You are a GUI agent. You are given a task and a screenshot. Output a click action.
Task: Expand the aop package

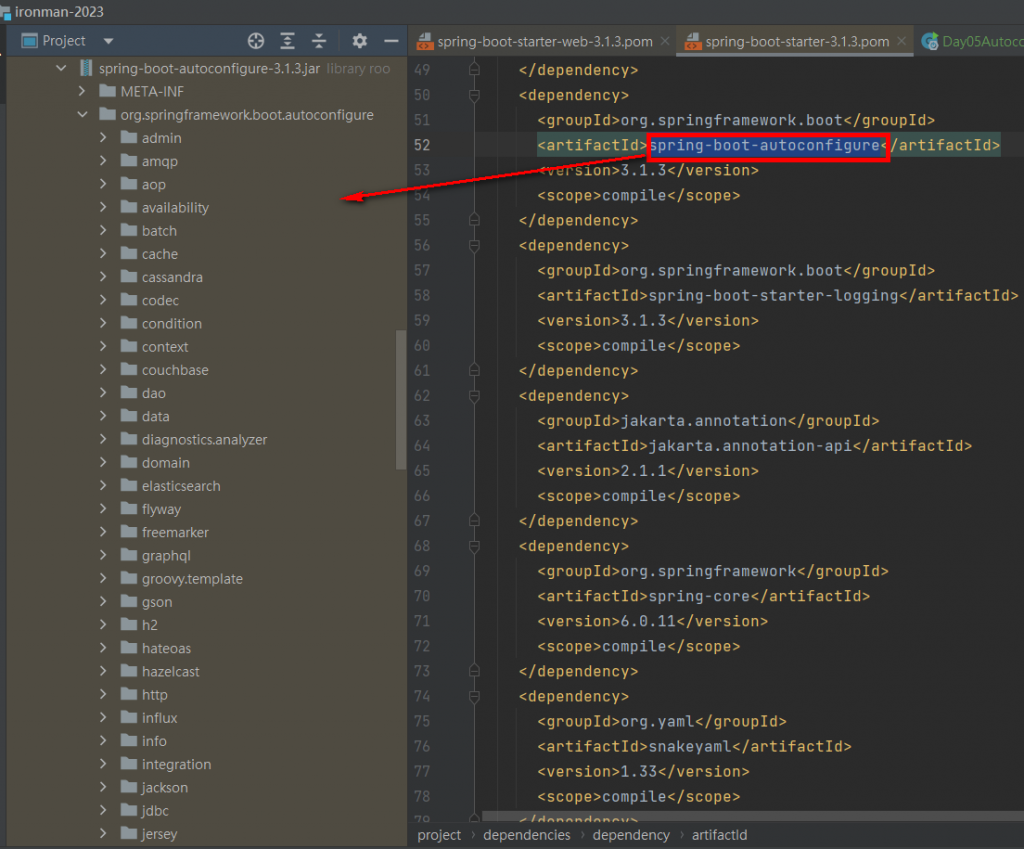pos(103,184)
